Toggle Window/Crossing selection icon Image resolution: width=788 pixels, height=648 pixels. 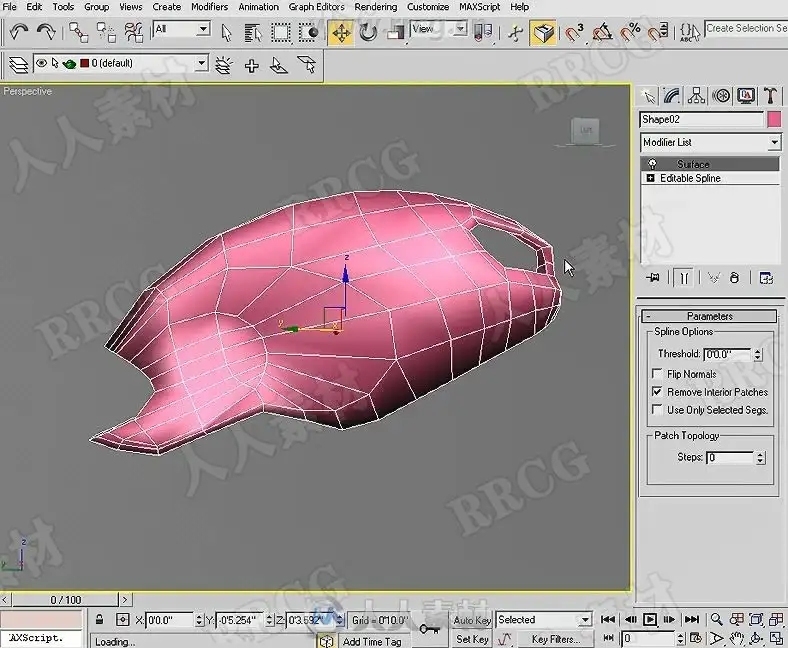(x=308, y=33)
